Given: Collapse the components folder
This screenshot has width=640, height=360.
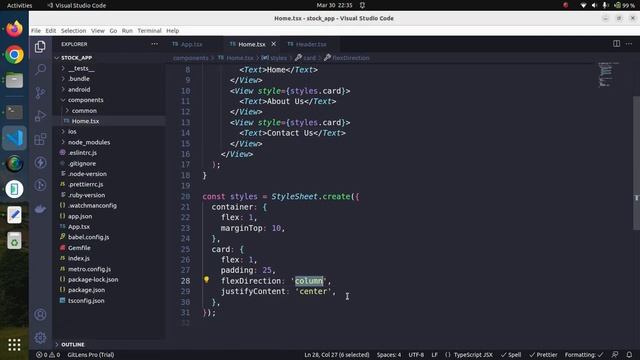Looking at the screenshot, I should (x=85, y=100).
